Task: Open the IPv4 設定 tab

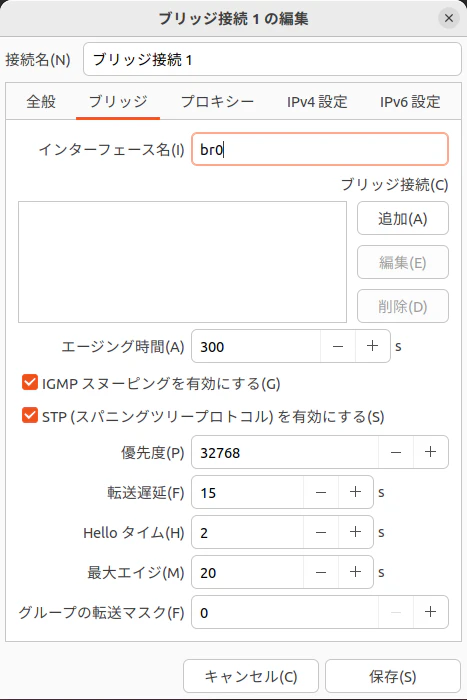Action: (x=317, y=102)
